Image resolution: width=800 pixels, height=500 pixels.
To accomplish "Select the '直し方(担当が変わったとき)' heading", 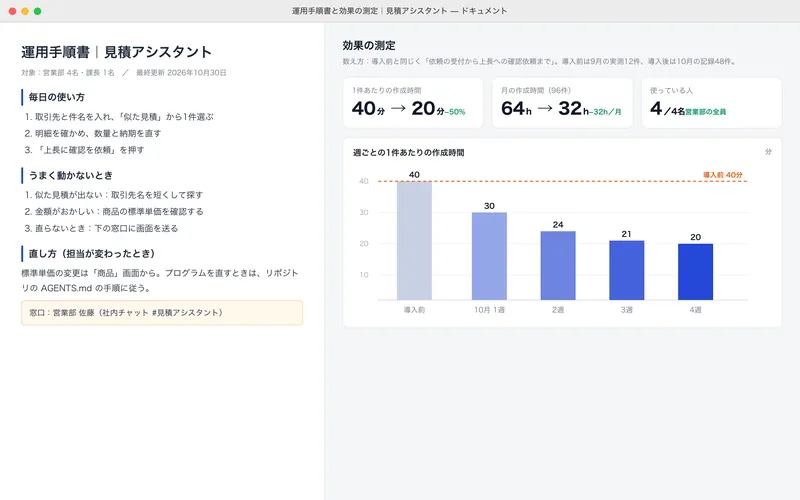I will tap(92, 254).
